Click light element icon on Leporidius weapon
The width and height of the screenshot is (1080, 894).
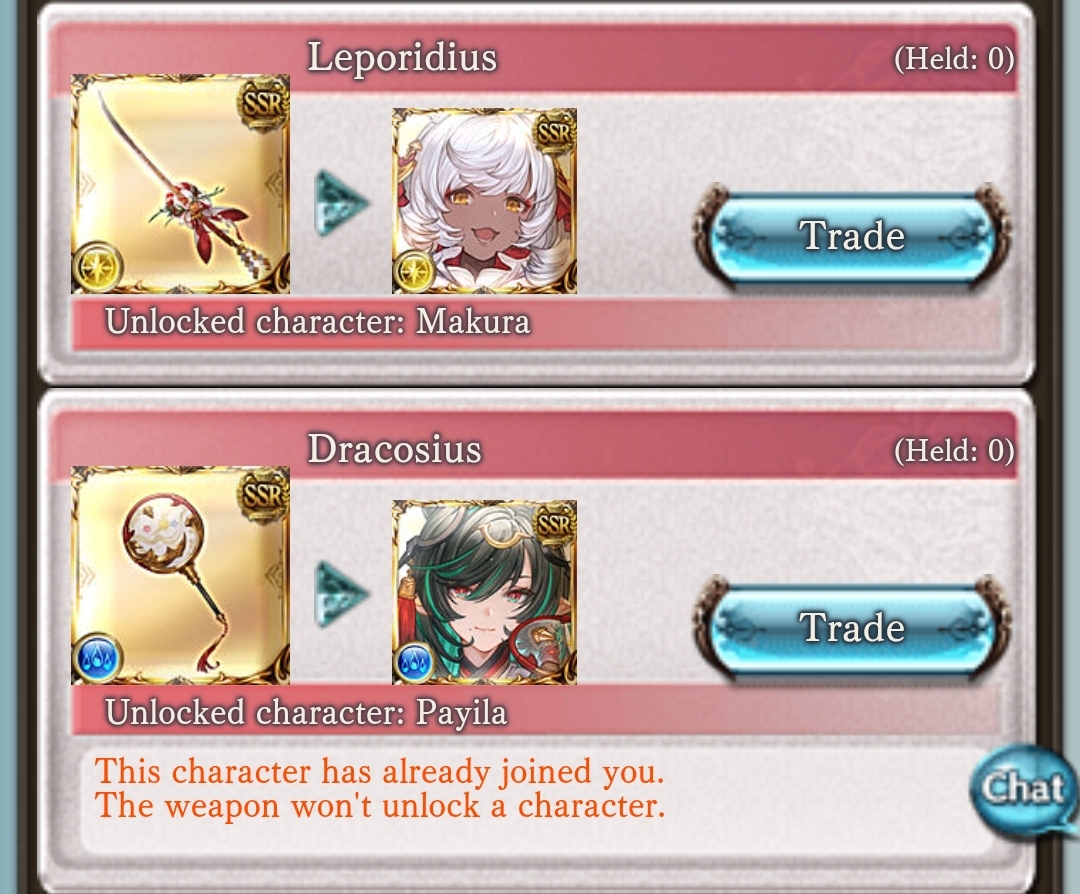click(x=98, y=266)
